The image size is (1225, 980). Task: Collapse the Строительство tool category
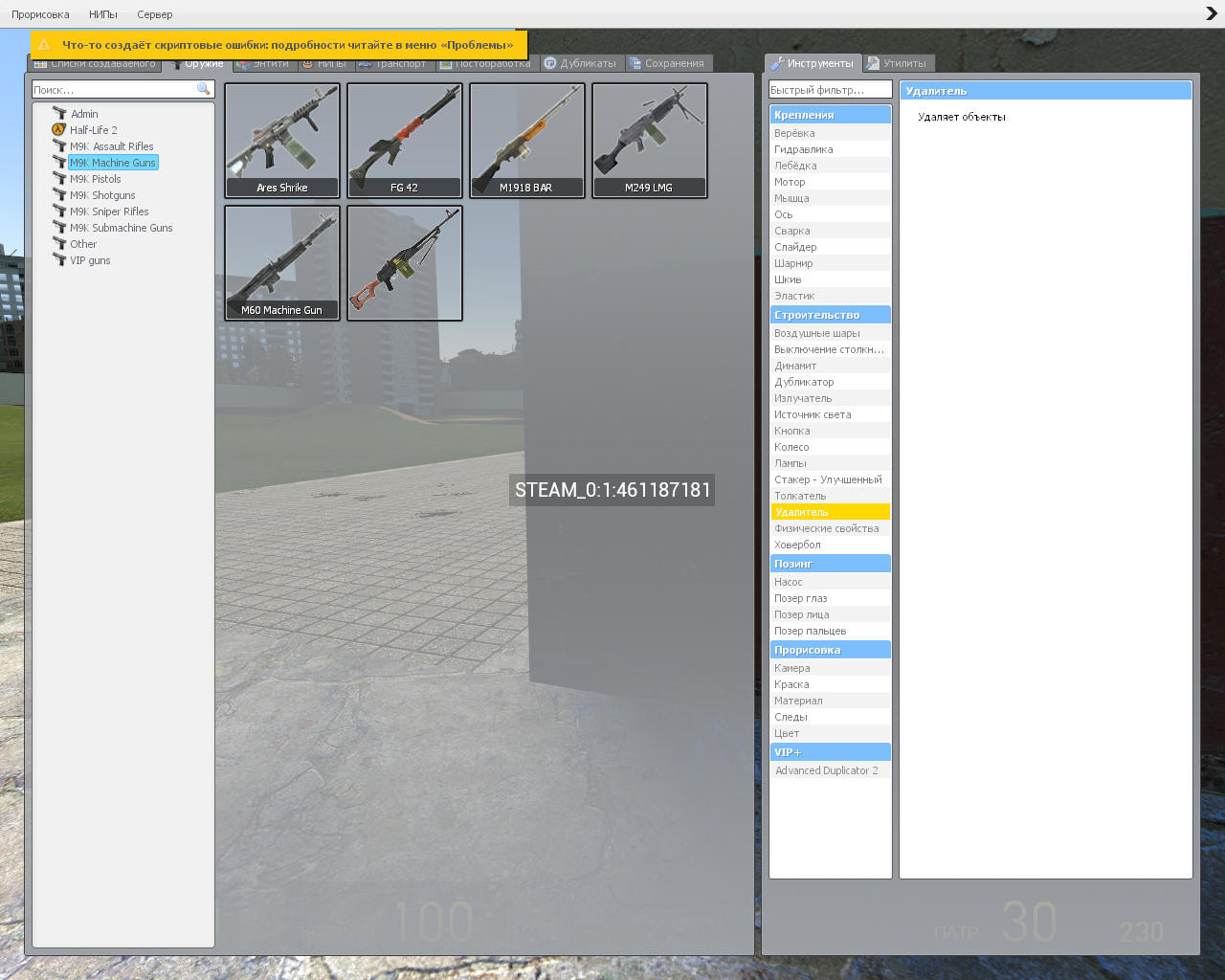[x=831, y=315]
